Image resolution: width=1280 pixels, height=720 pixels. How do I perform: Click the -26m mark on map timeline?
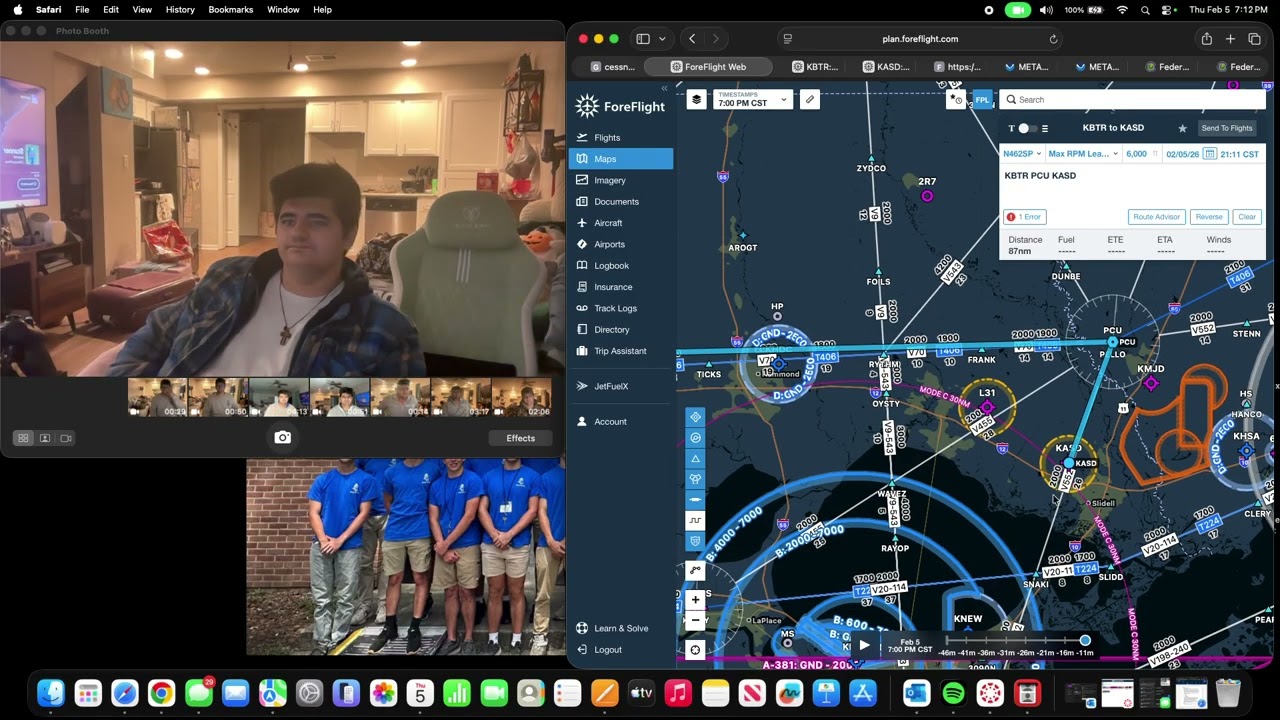click(1025, 653)
